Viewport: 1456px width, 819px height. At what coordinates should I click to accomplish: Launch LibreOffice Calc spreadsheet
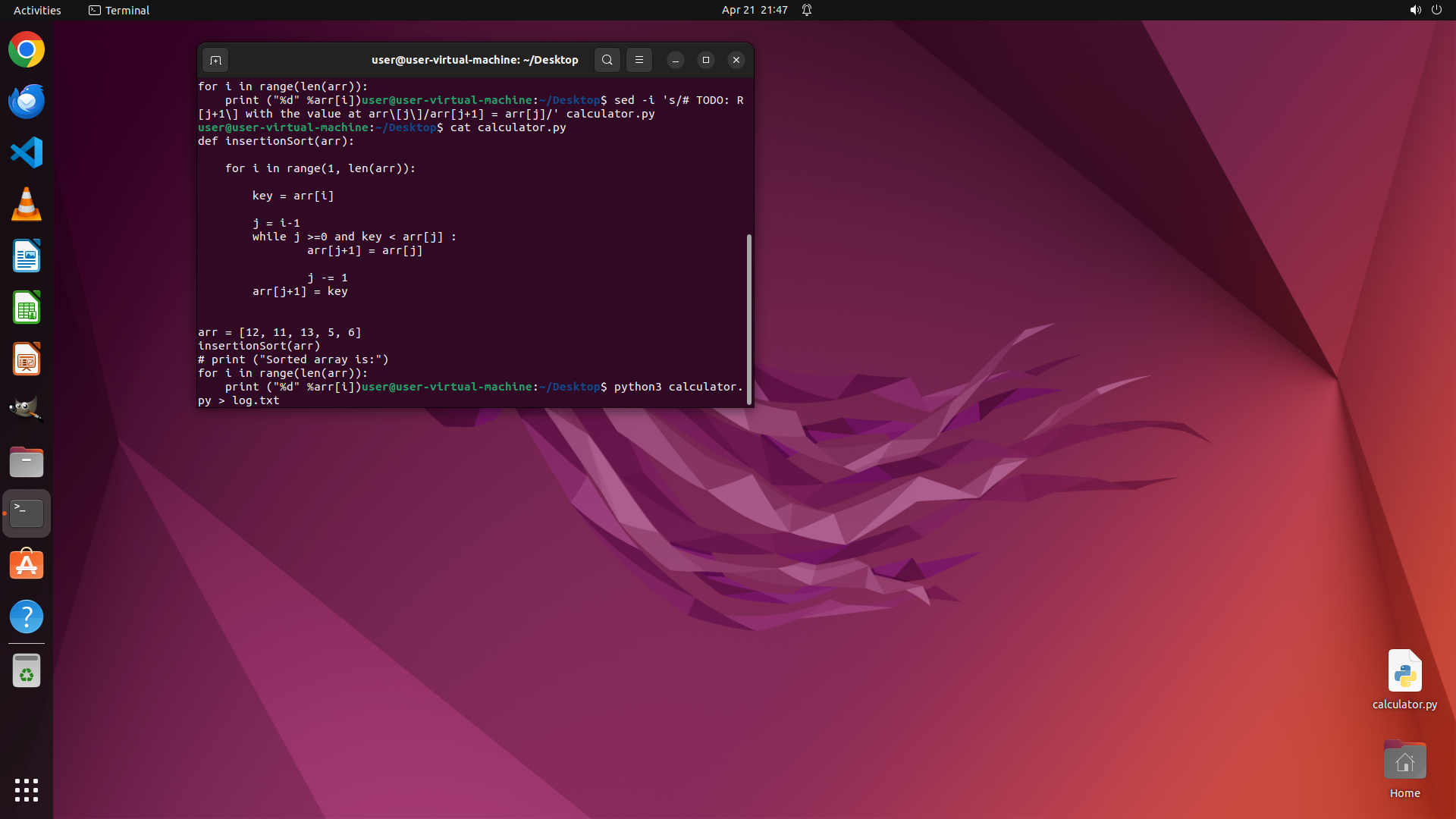[27, 308]
